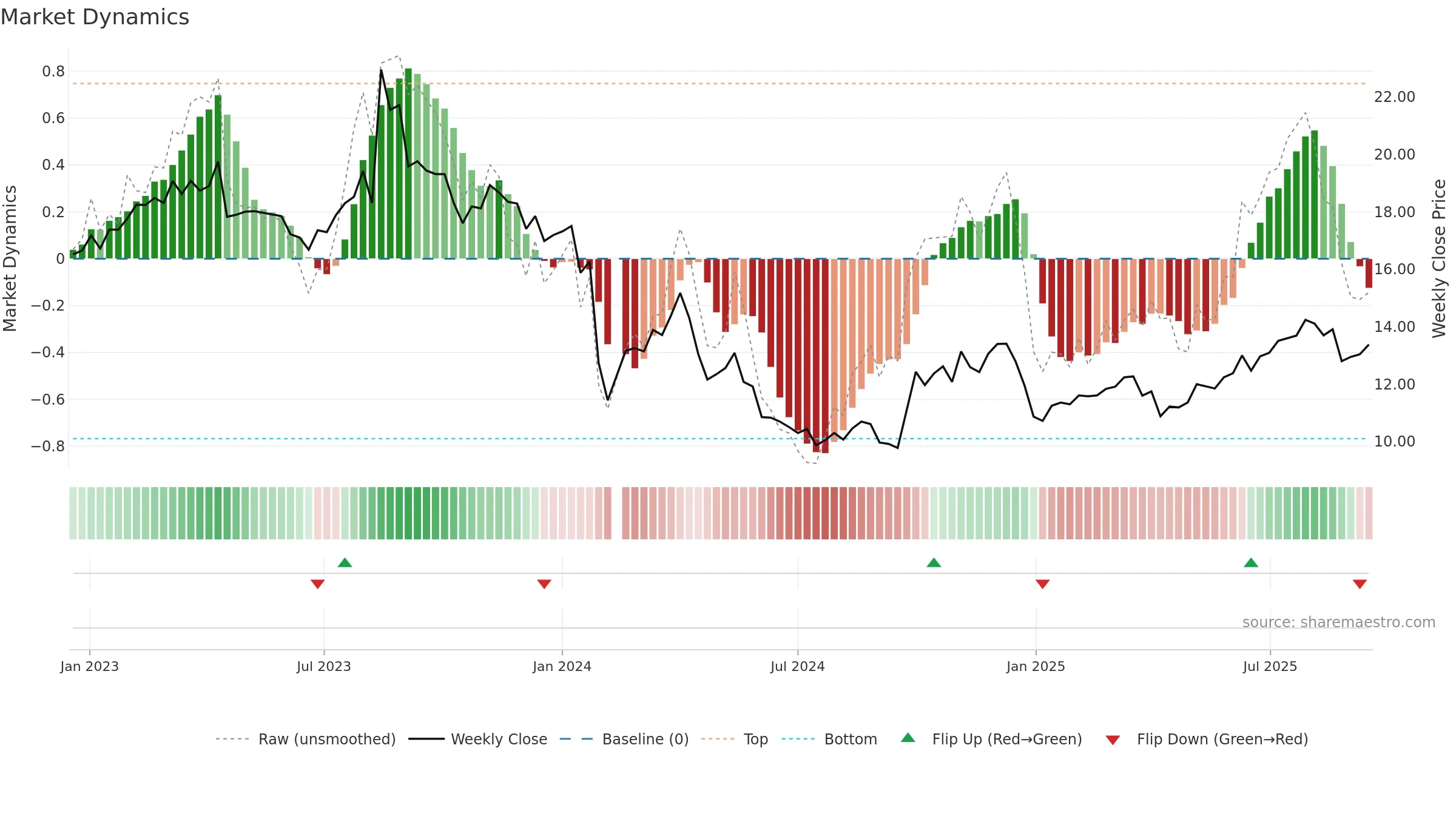Click the 20.00 price axis label
The image size is (1456, 819).
[x=1395, y=155]
